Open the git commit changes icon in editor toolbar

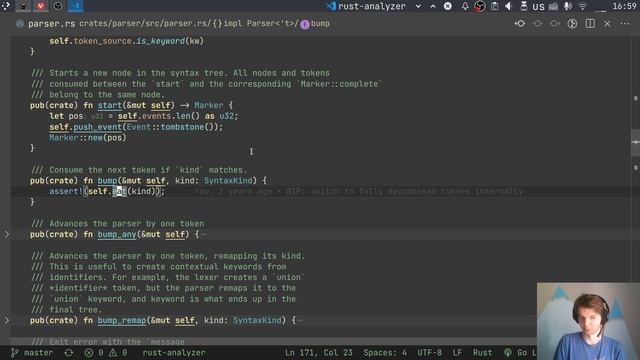coord(520,24)
